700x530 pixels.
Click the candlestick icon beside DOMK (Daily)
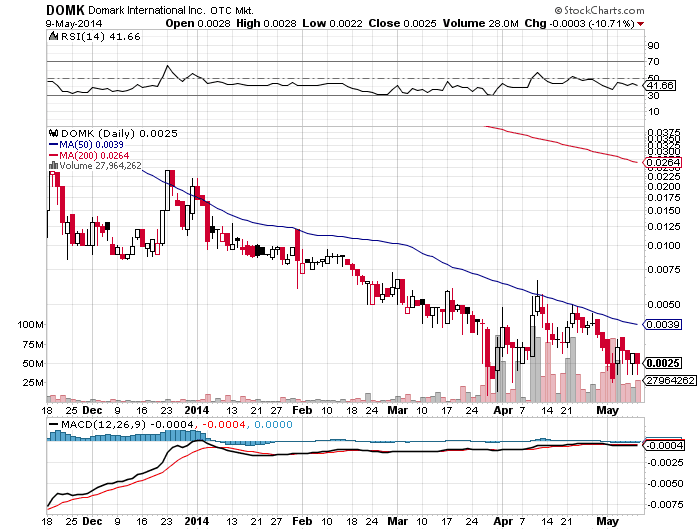click(x=54, y=133)
